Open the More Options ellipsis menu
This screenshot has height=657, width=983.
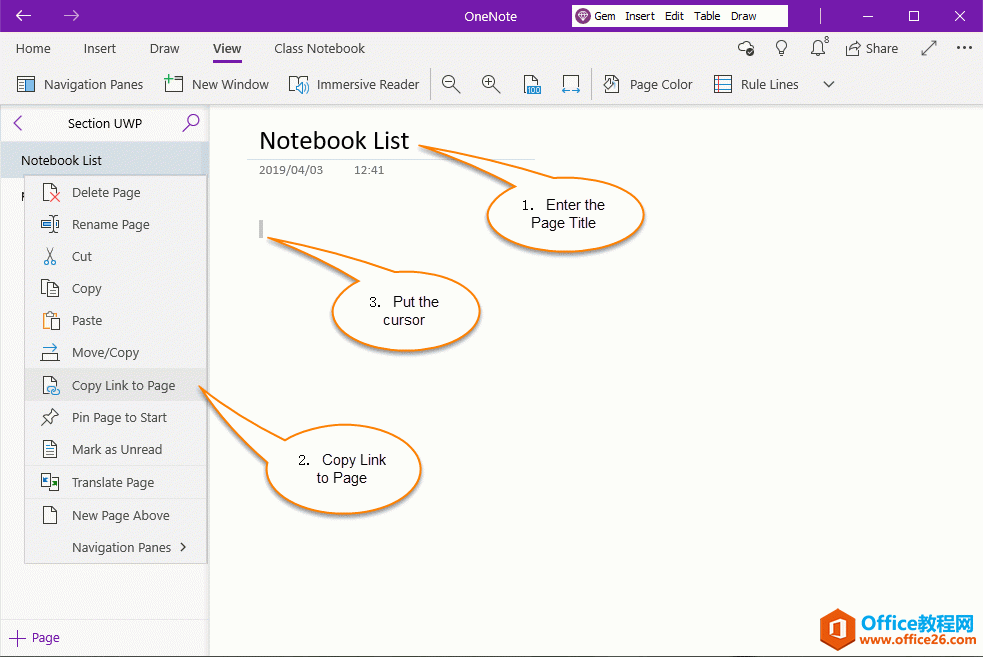coord(964,48)
